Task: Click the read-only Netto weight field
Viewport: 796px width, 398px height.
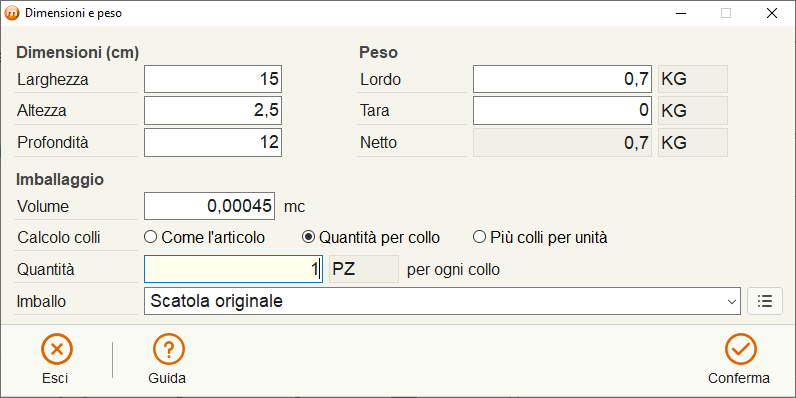Action: tap(562, 142)
